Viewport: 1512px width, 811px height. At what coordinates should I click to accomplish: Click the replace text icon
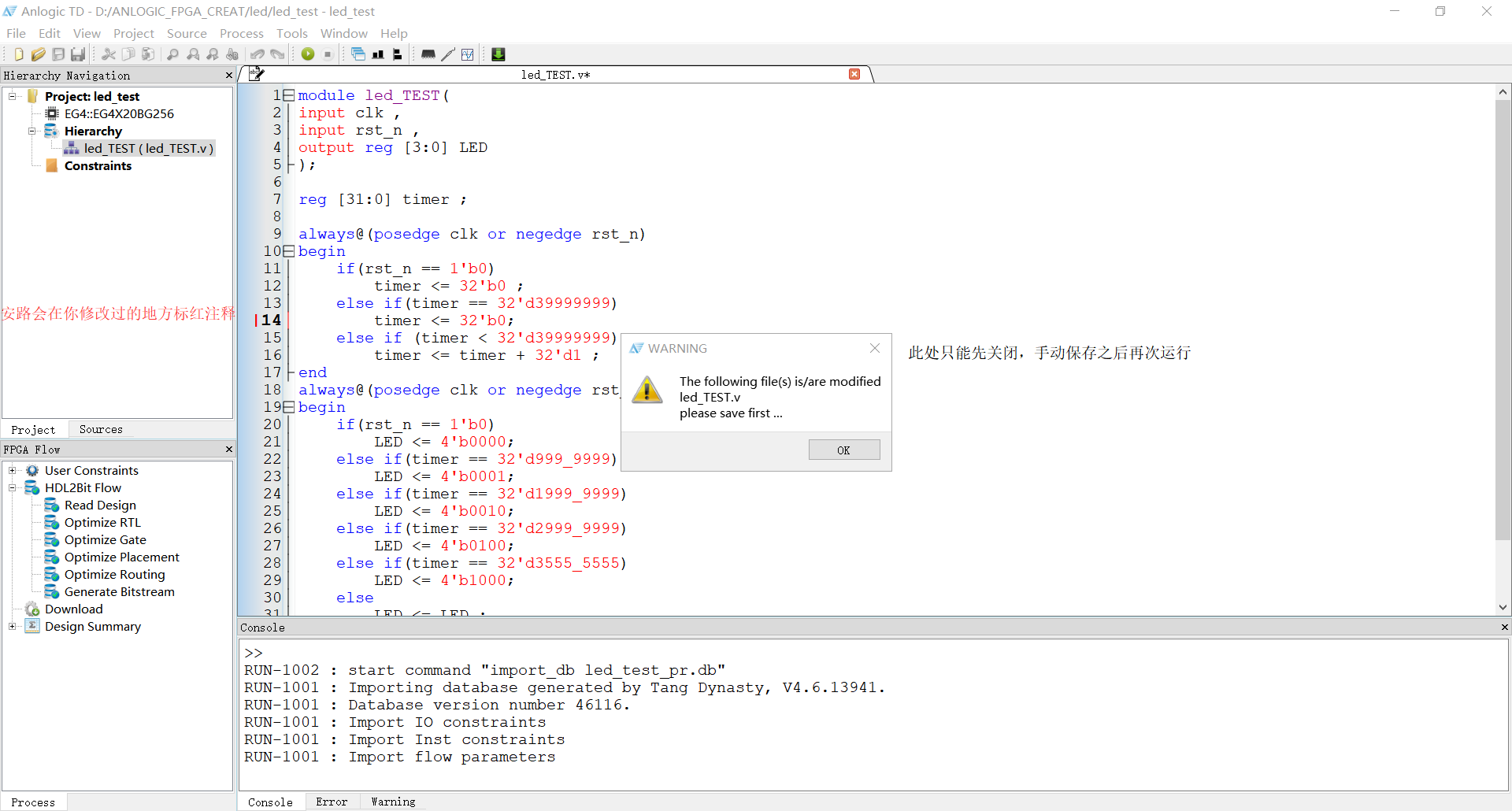[x=232, y=54]
